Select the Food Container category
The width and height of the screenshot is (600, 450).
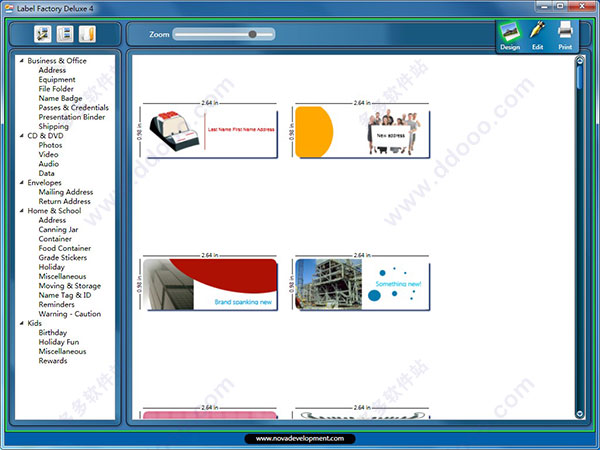(65, 248)
